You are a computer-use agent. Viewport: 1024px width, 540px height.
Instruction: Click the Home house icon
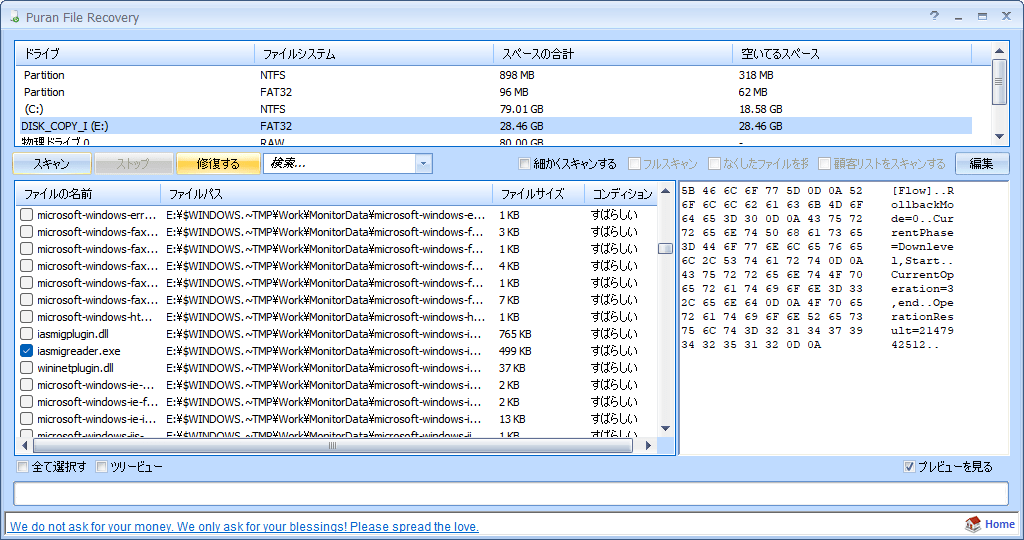pyautogui.click(x=972, y=525)
